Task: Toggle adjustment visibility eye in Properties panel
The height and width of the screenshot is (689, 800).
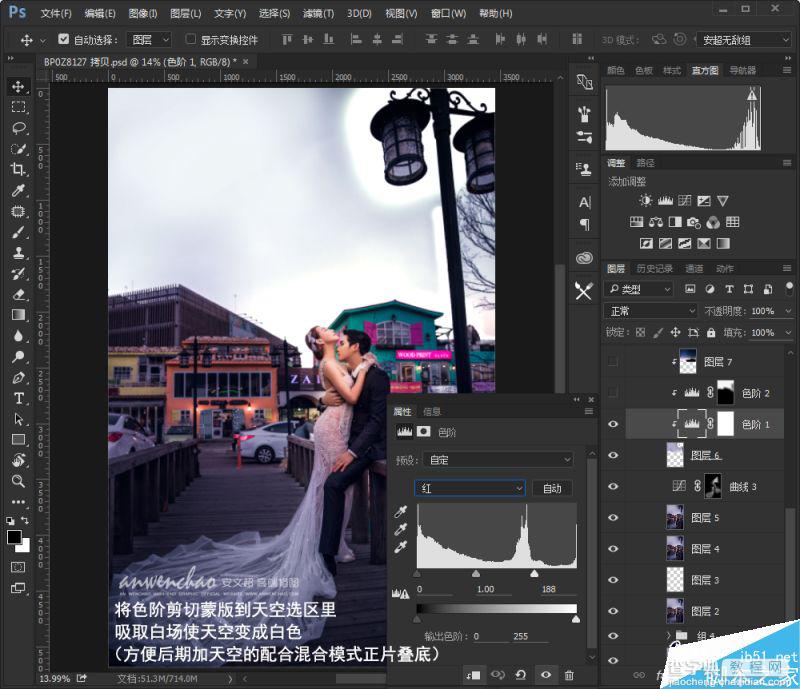Action: (545, 675)
